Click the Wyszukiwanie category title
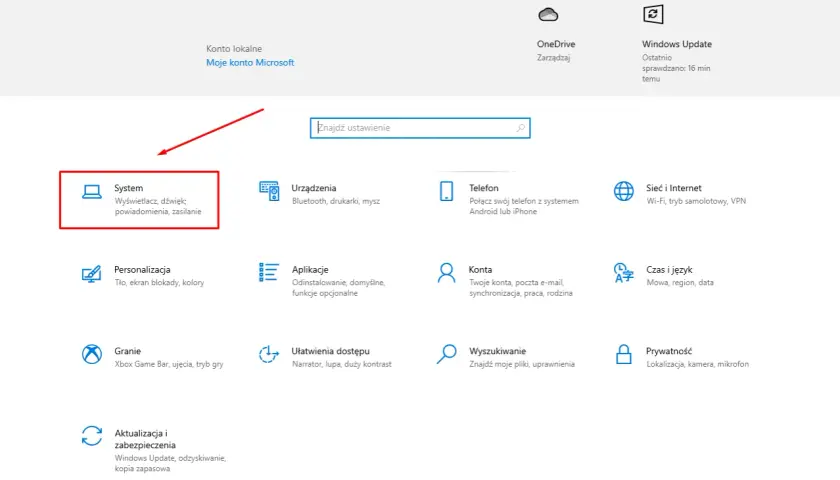The width and height of the screenshot is (840, 480). [498, 351]
